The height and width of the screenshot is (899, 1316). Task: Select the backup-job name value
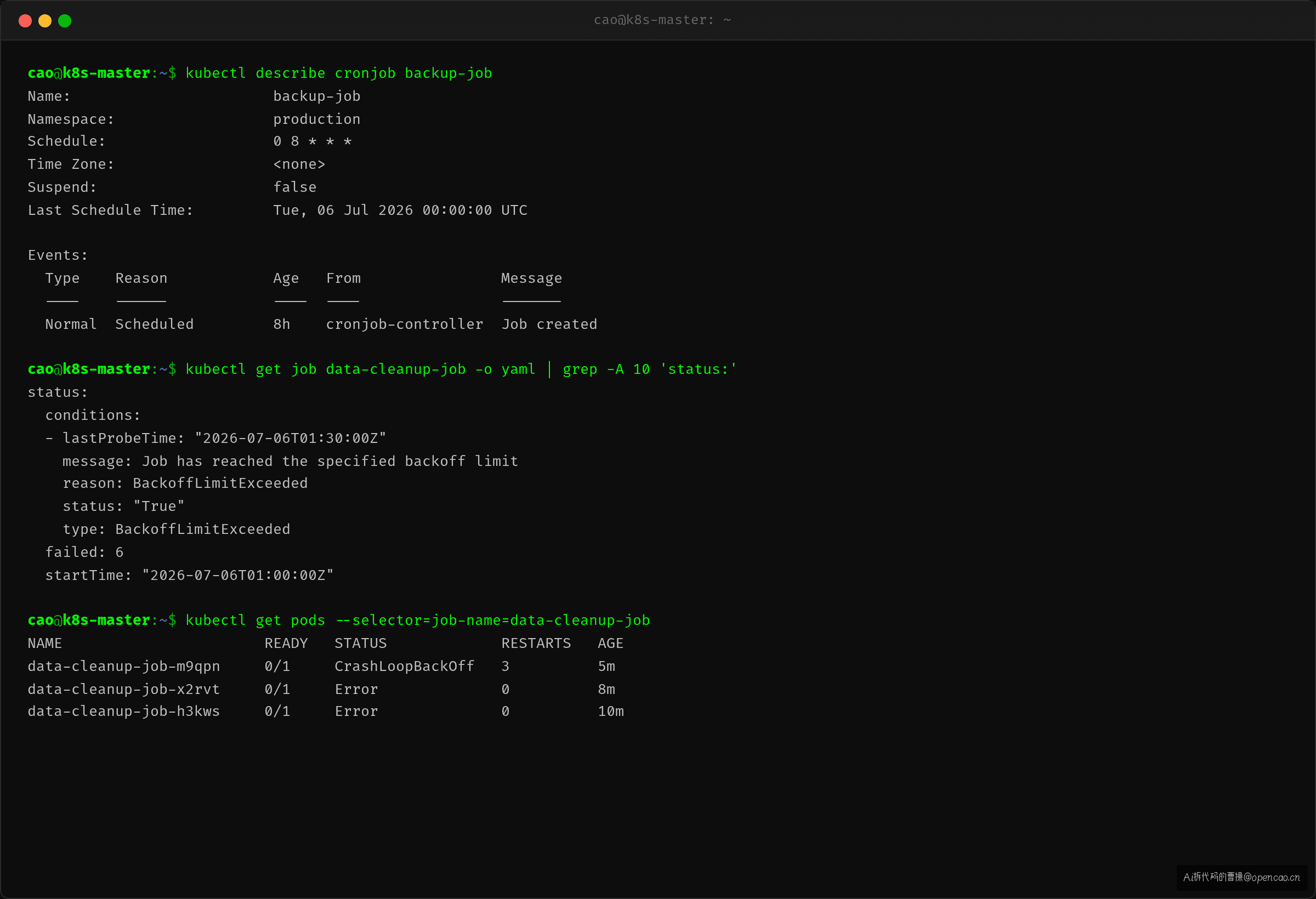point(316,96)
